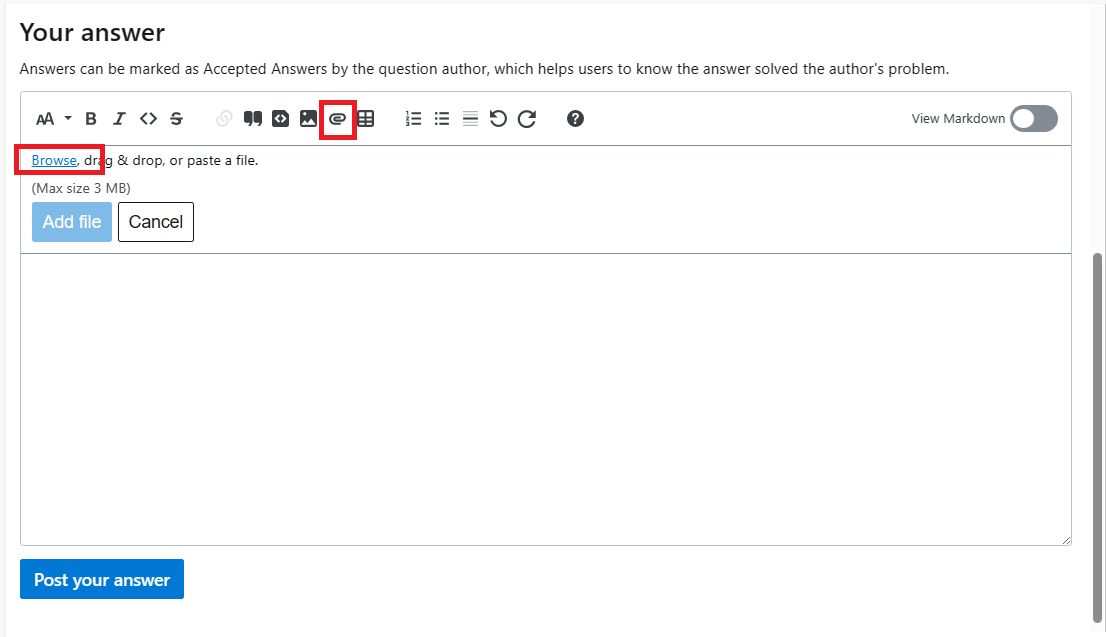Cancel the file upload

[155, 221]
